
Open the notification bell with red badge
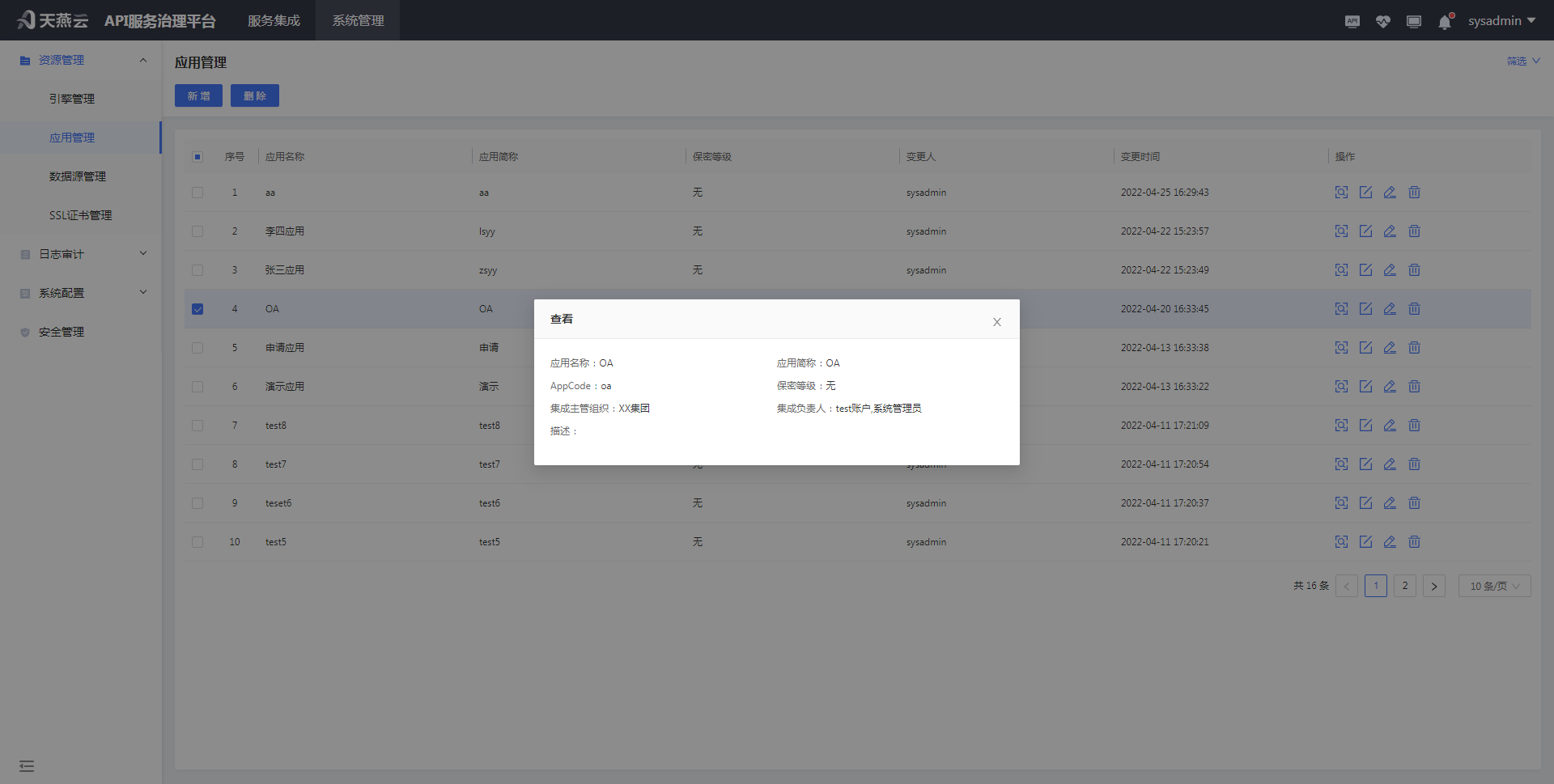[1445, 23]
